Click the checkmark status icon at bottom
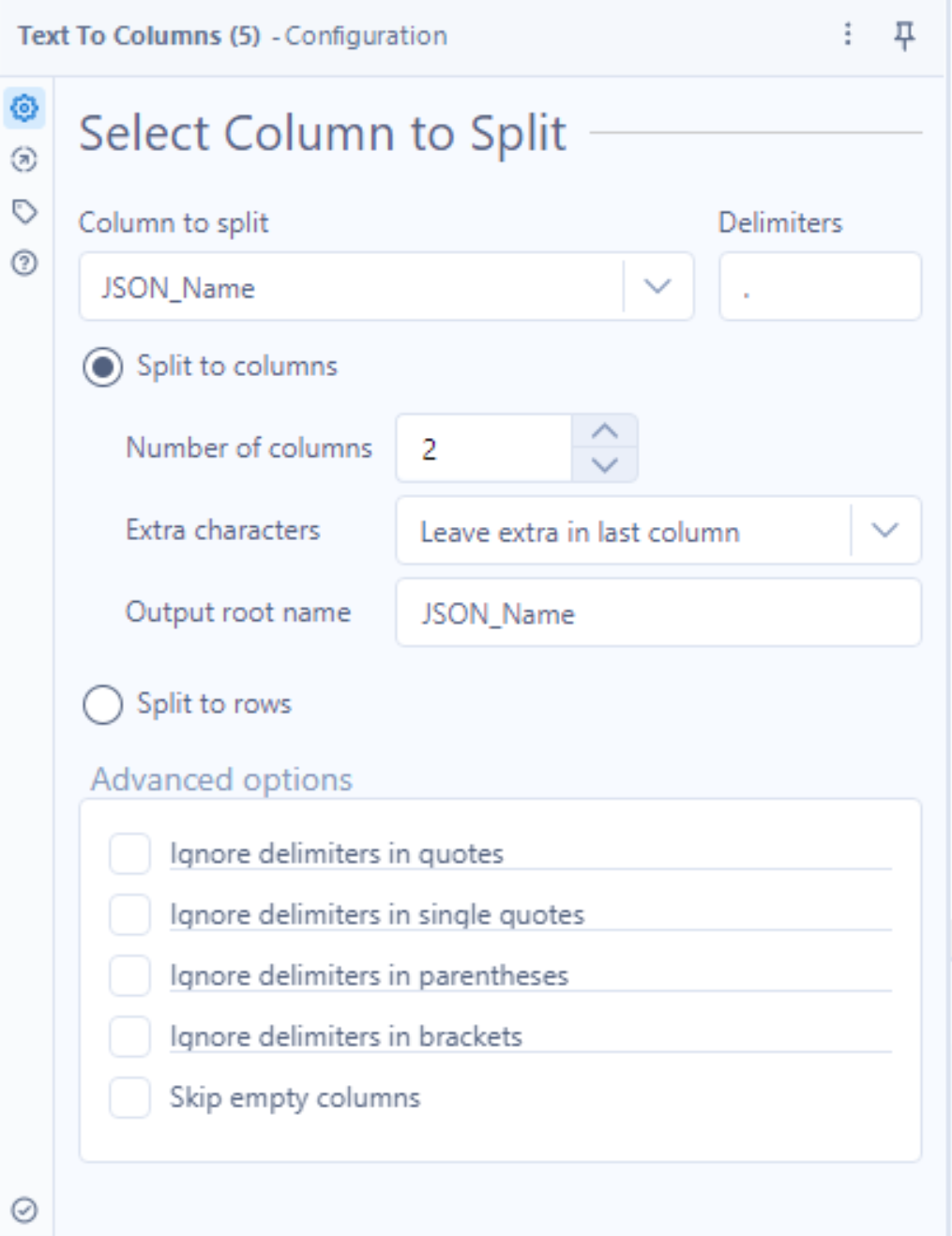This screenshot has width=952, height=1236. (25, 1210)
